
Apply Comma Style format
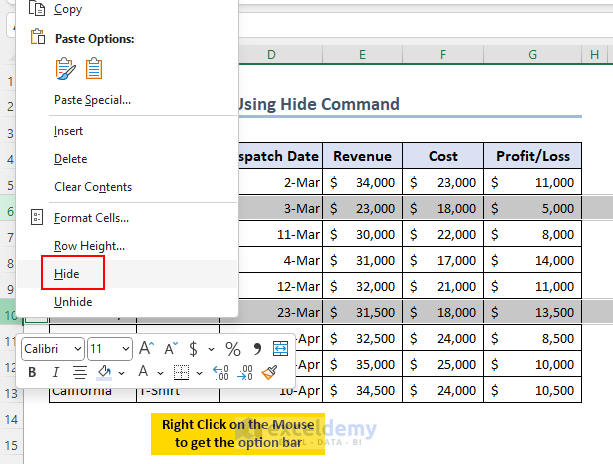(x=257, y=349)
